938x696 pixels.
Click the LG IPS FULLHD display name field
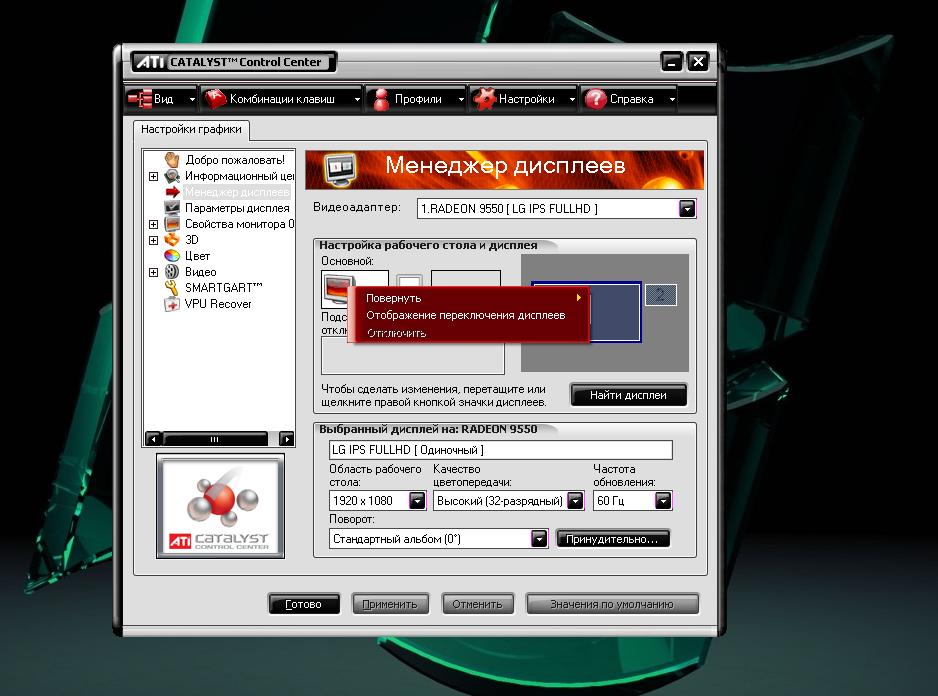(501, 450)
